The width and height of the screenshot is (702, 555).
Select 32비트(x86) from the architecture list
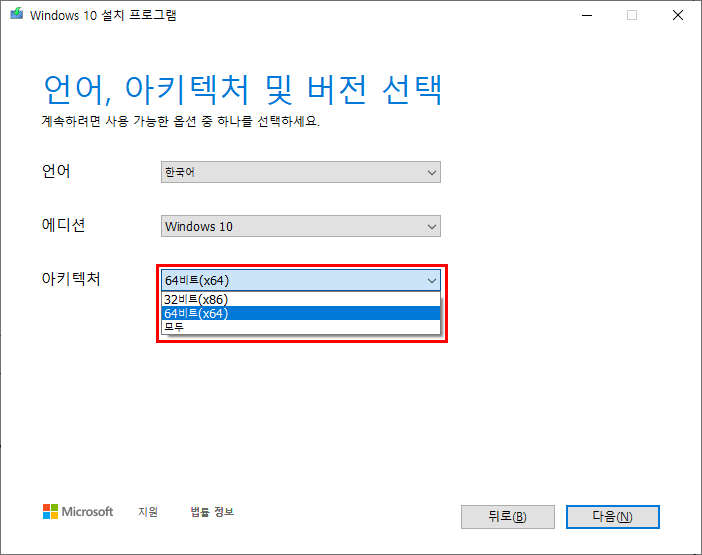(300, 299)
